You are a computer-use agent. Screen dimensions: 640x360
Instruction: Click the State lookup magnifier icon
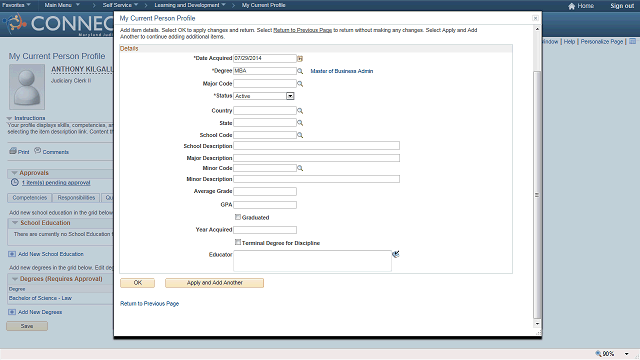click(x=300, y=123)
